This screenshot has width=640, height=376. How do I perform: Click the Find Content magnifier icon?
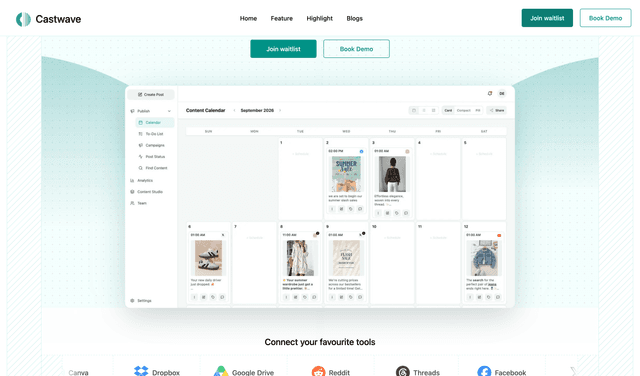point(140,168)
